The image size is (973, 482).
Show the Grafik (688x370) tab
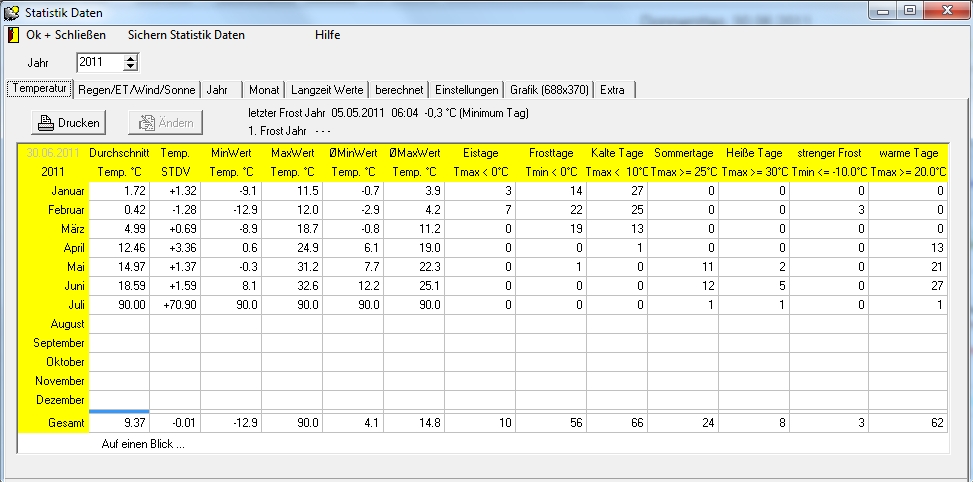549,89
